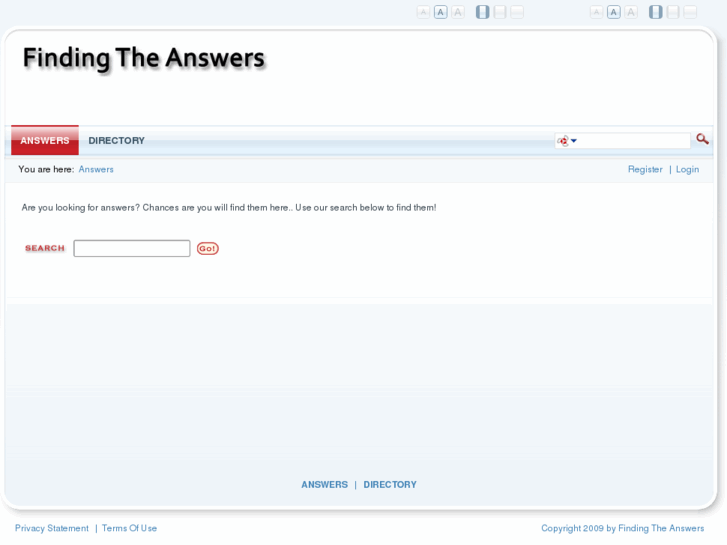Click the red SEARCH label
Image resolution: width=727 pixels, height=545 pixels.
[45, 248]
